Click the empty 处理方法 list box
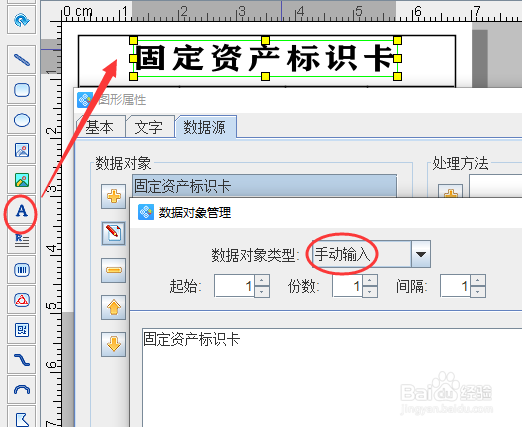The height and width of the screenshot is (427, 522). pyautogui.click(x=496, y=186)
